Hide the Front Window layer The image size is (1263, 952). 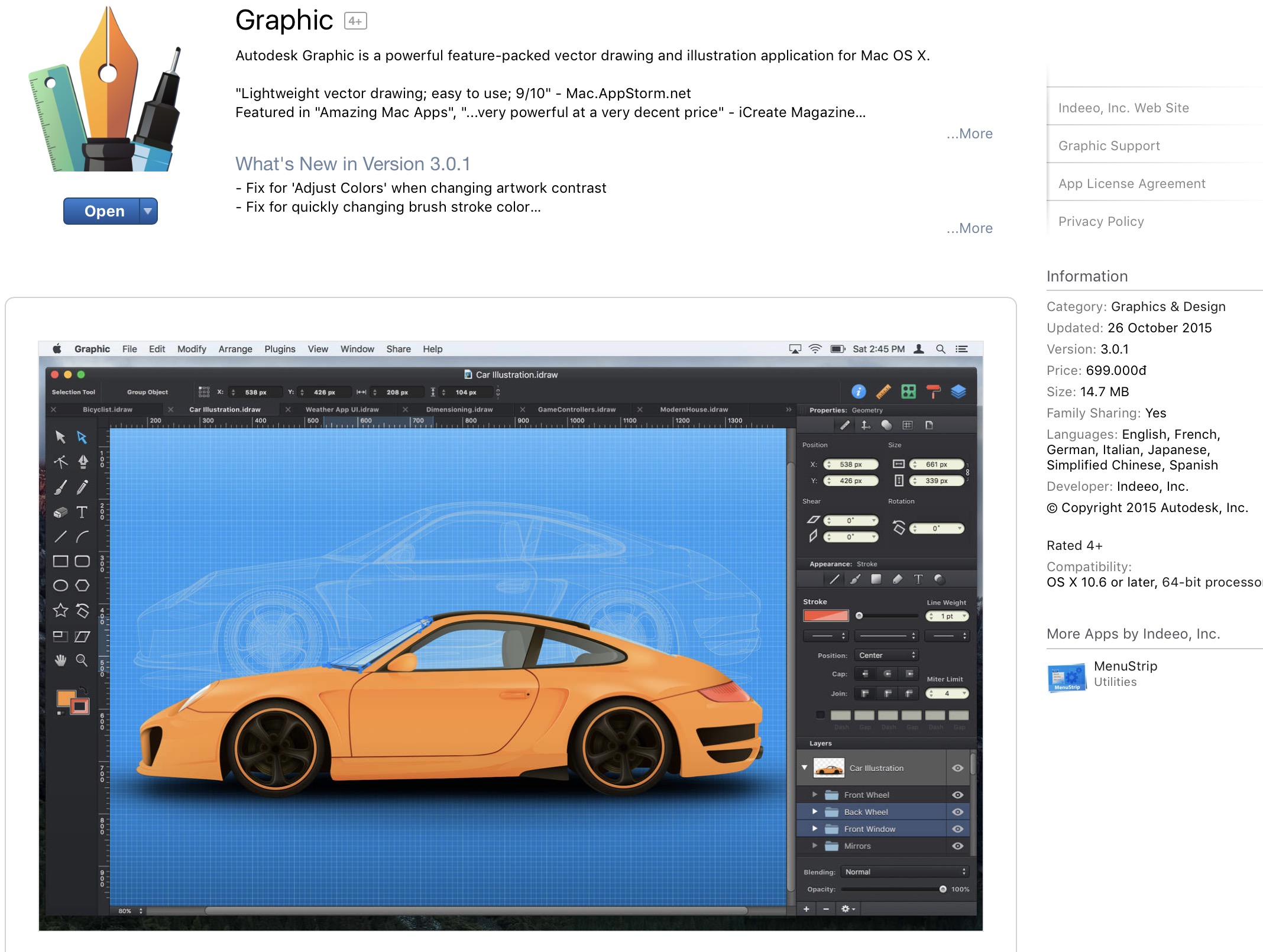[x=958, y=829]
